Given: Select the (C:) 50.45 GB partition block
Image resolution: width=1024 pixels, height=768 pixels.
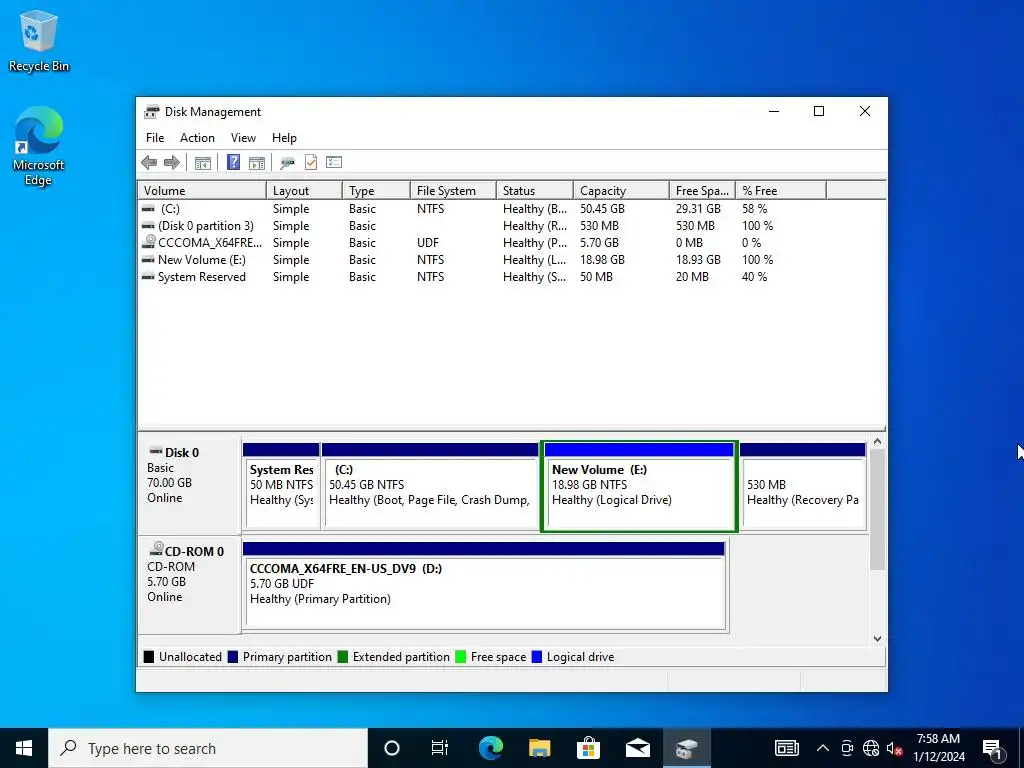Looking at the screenshot, I should tap(430, 487).
